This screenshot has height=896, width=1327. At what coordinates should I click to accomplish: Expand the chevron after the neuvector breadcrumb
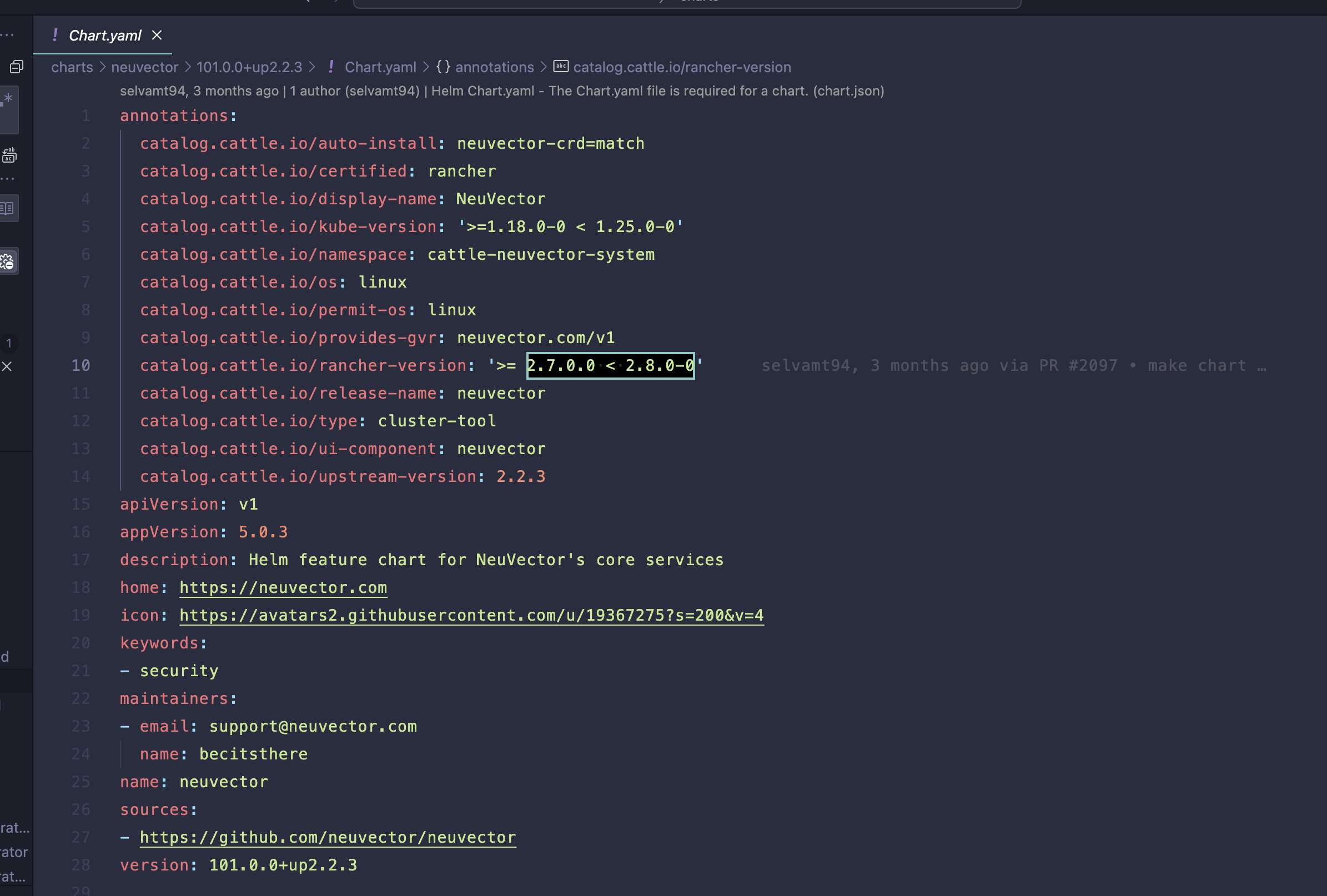(x=187, y=67)
